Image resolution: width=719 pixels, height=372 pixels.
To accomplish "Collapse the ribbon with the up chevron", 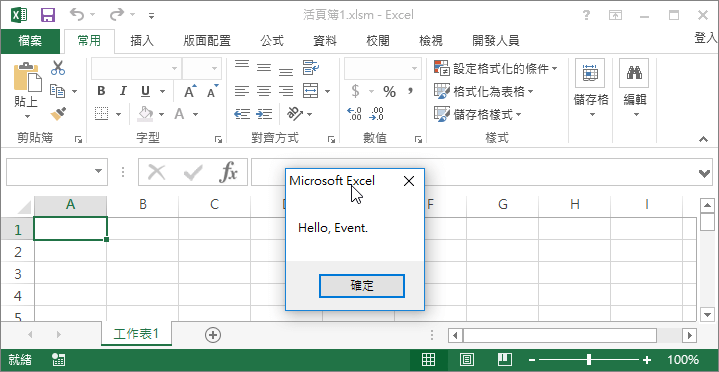I will (x=702, y=139).
